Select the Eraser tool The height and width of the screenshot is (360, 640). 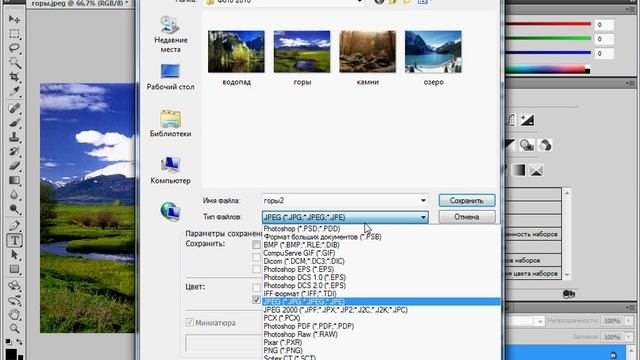[14, 166]
